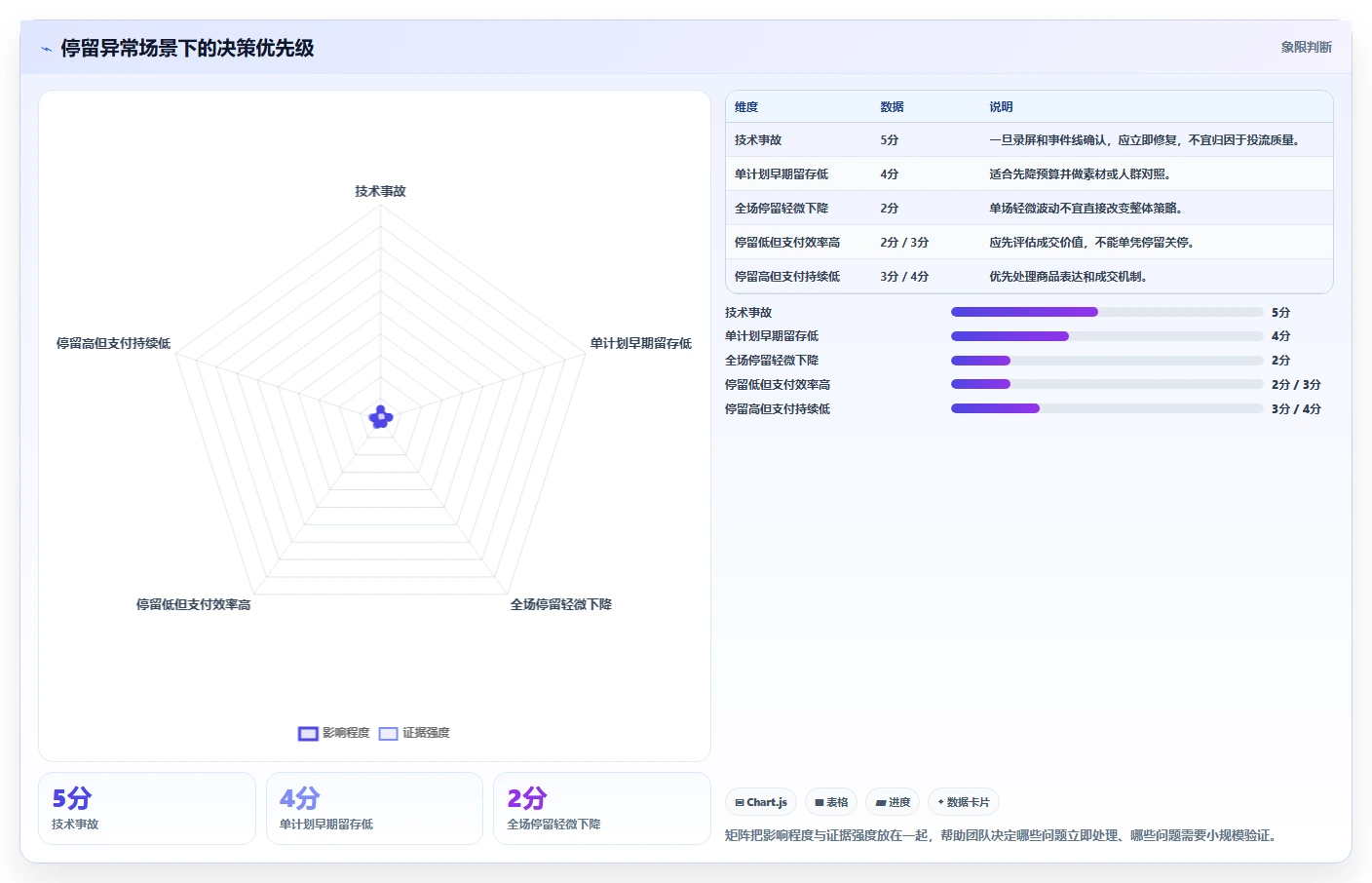Select the 停留高但支付持续低 table cell
The height and width of the screenshot is (883, 1372).
click(787, 277)
